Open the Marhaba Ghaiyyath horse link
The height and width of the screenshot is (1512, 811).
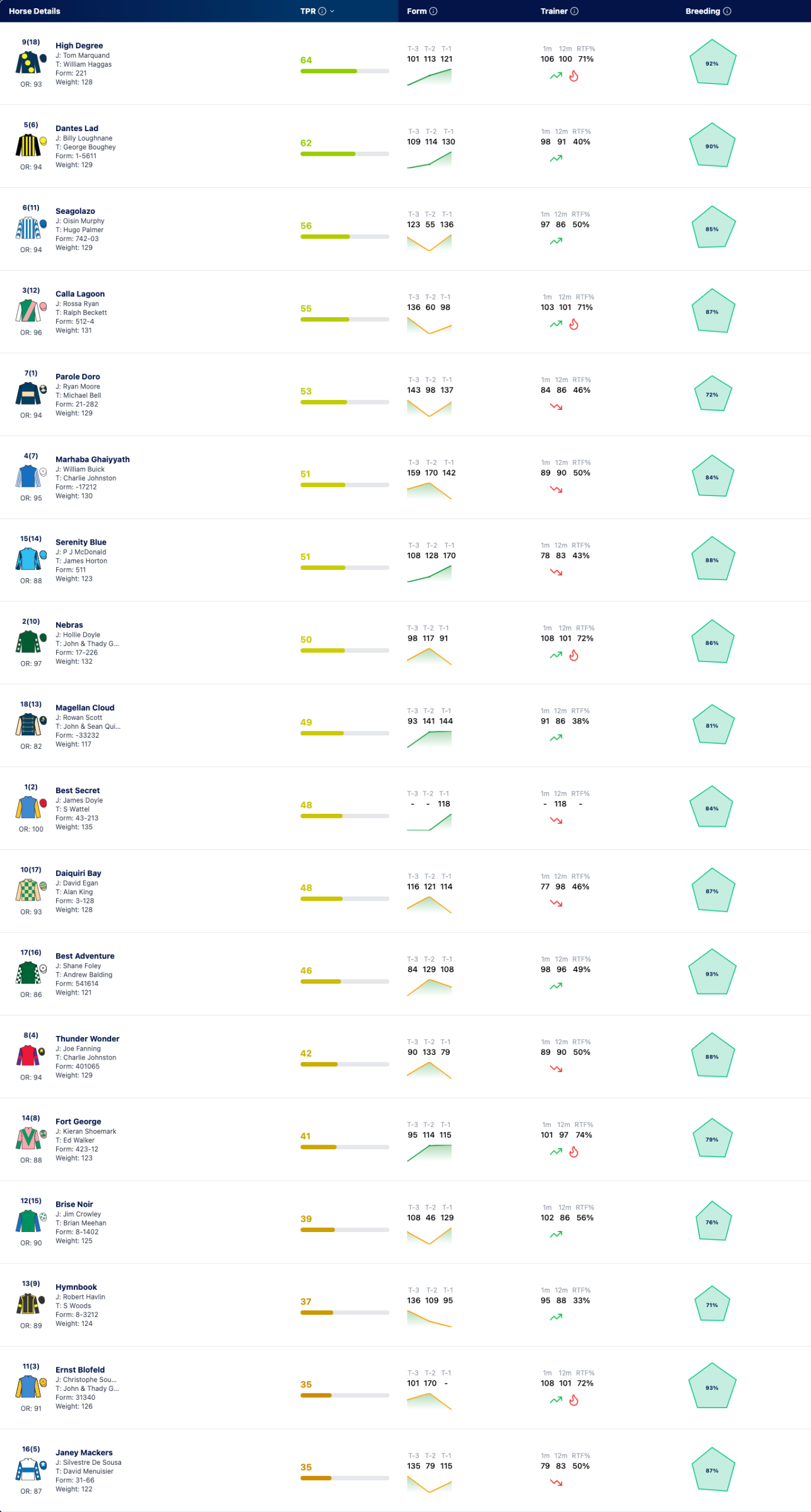92,459
